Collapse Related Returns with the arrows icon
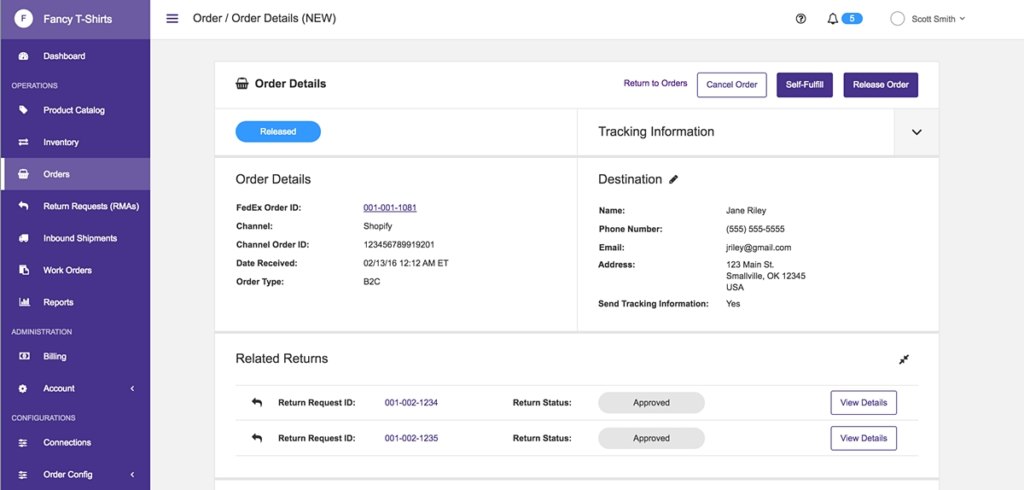The image size is (1024, 490). tap(903, 359)
